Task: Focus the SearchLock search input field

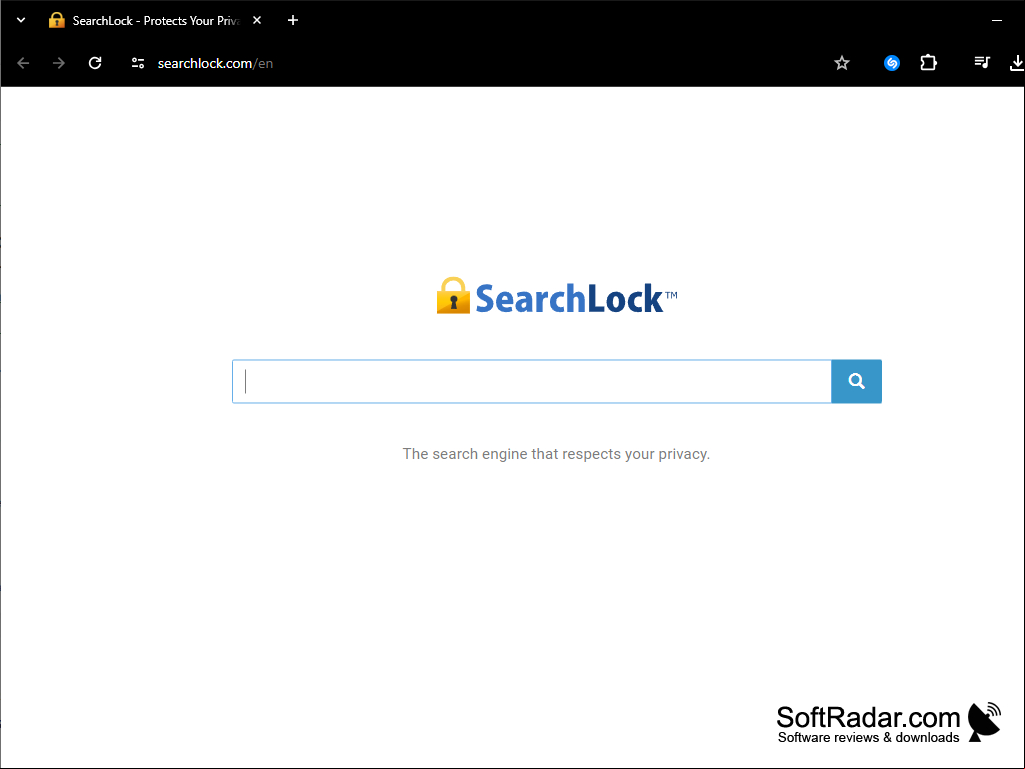Action: 531,381
